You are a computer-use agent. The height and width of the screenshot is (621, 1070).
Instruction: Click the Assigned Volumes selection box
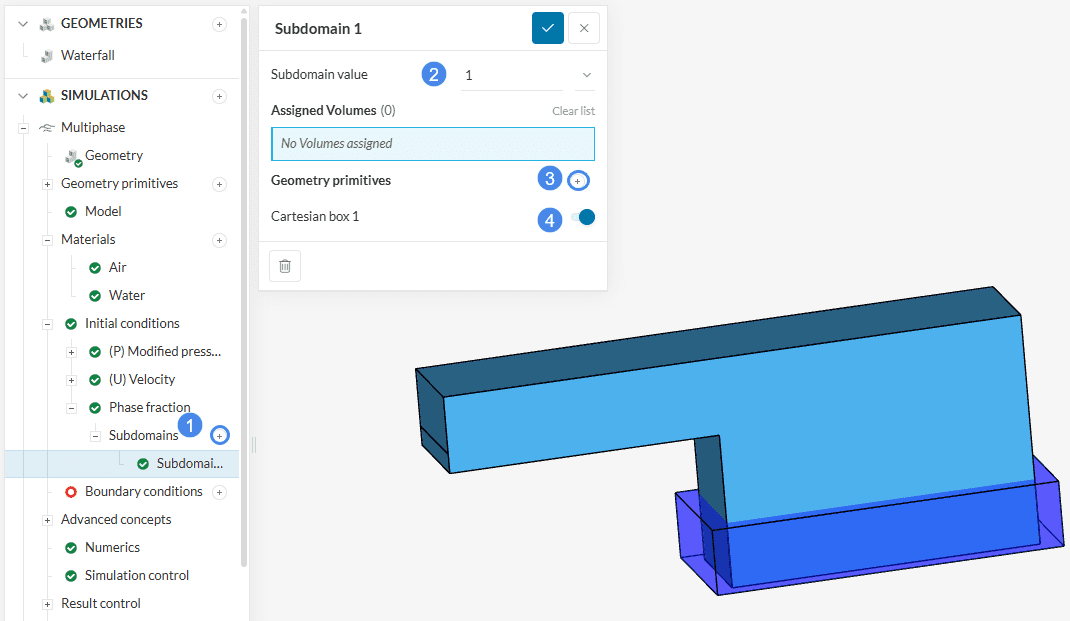pos(432,144)
